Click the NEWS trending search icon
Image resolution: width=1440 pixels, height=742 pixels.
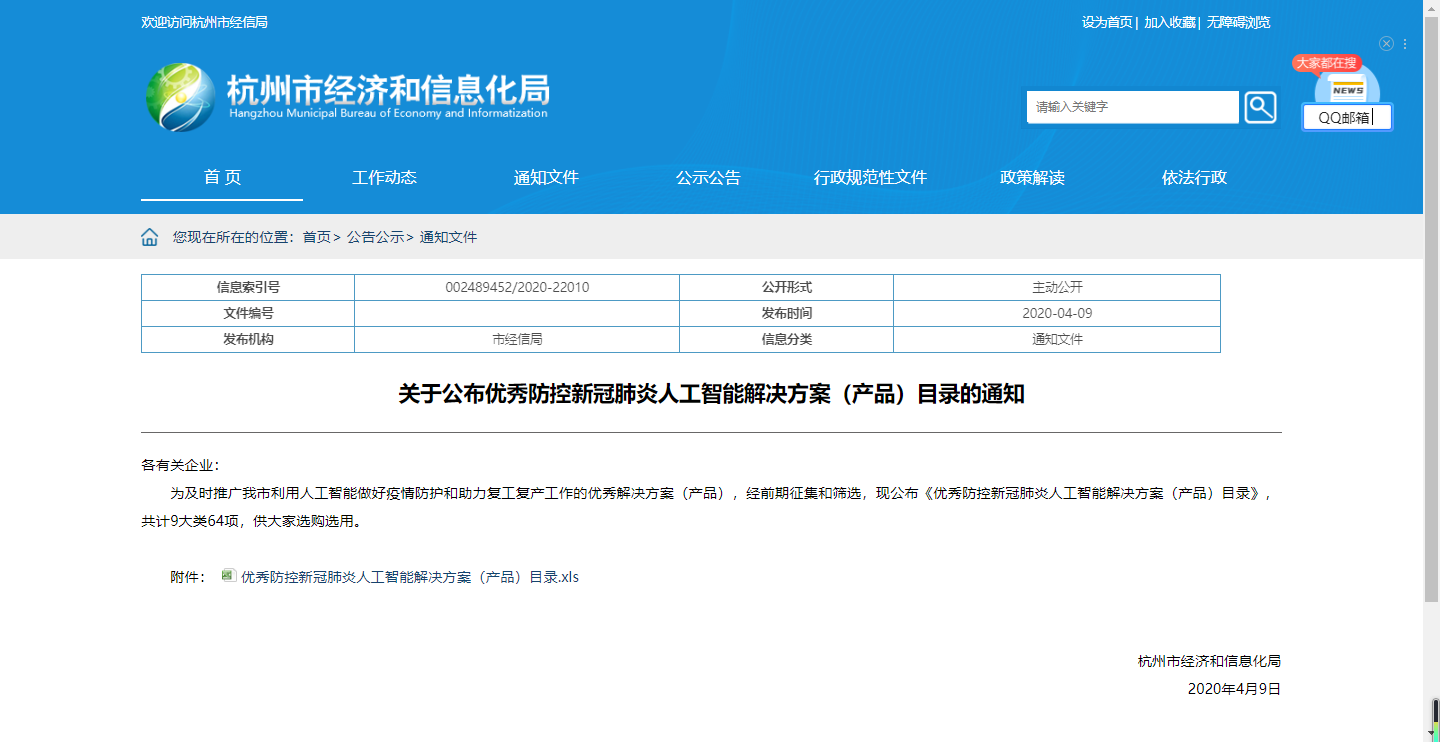point(1347,88)
